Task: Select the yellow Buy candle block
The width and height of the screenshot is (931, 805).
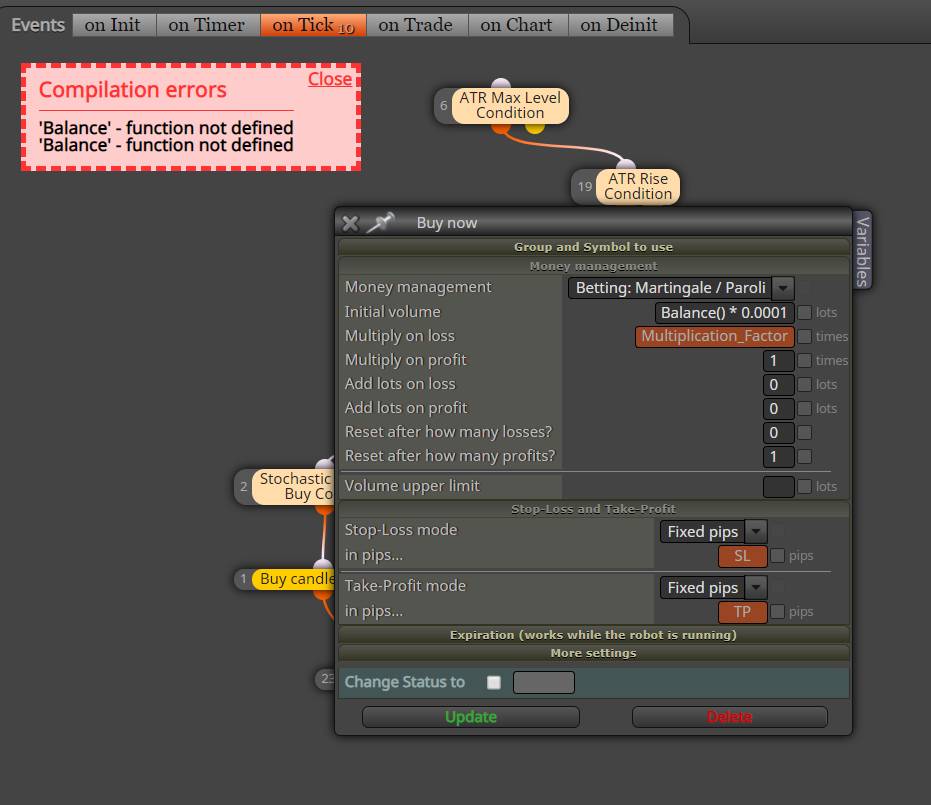Action: coord(294,579)
